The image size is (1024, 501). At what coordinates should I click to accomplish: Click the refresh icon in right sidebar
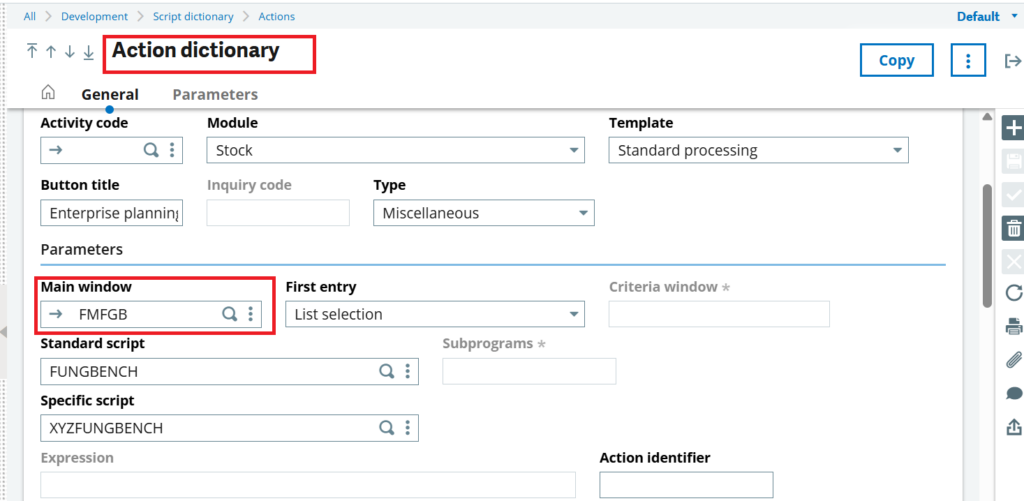[x=1013, y=293]
